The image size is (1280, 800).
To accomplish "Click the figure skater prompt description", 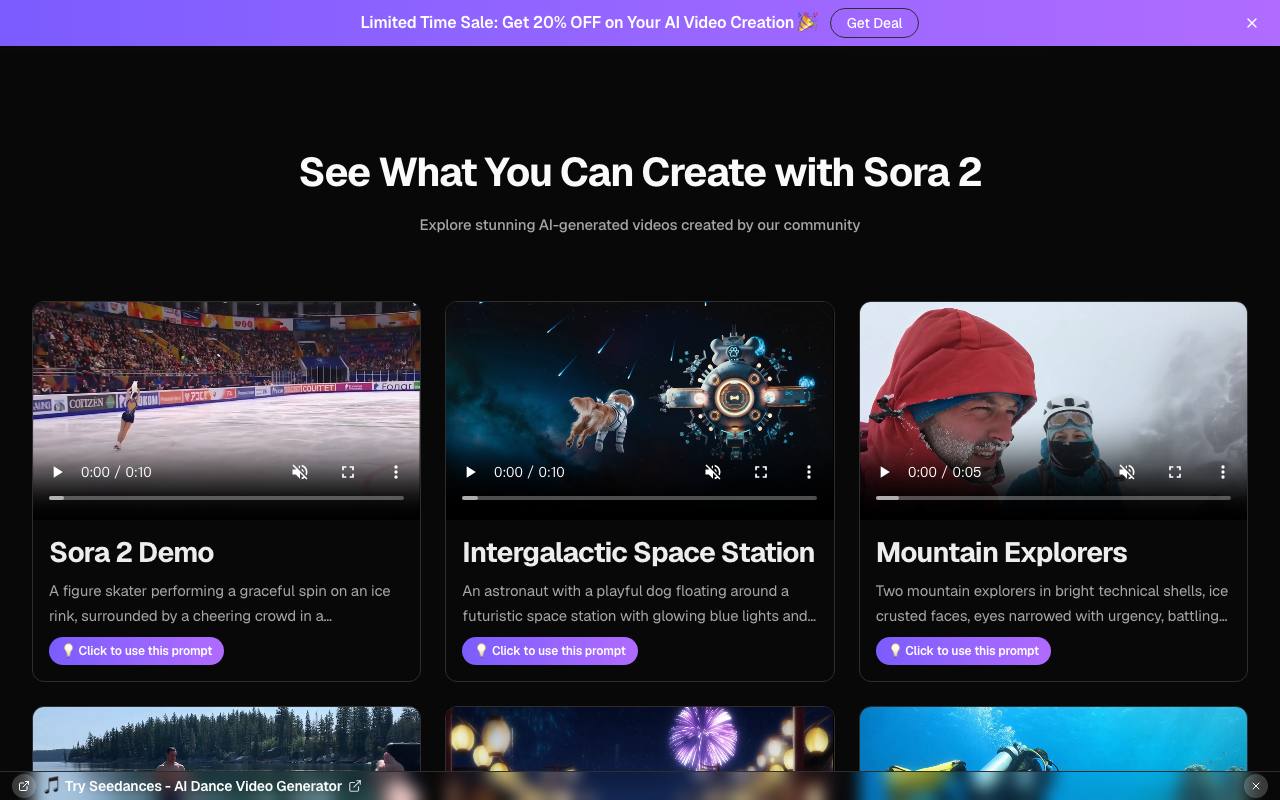I will pos(220,603).
